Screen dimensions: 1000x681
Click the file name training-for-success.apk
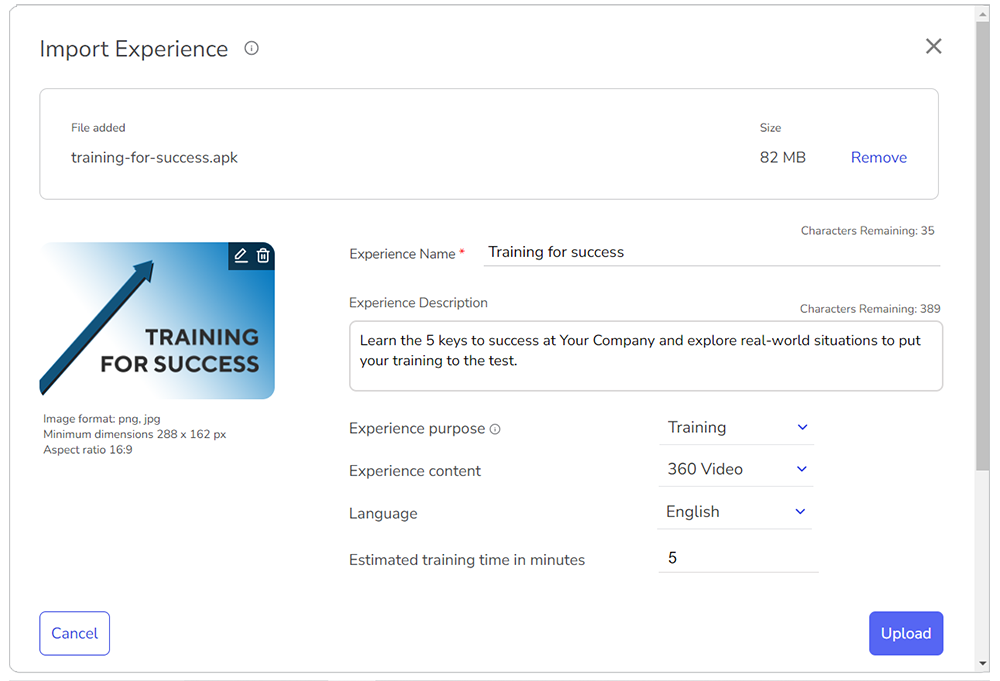click(x=154, y=157)
